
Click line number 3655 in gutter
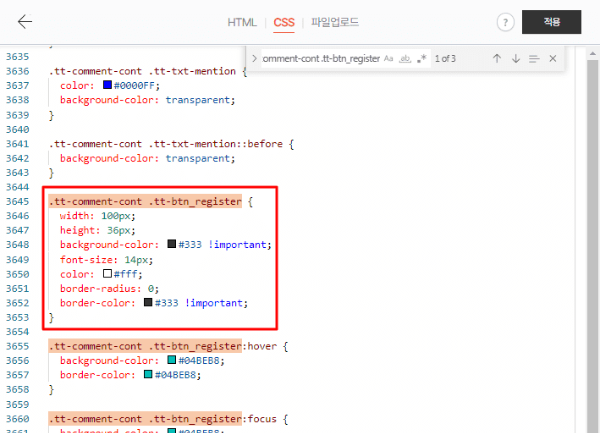tap(18, 346)
